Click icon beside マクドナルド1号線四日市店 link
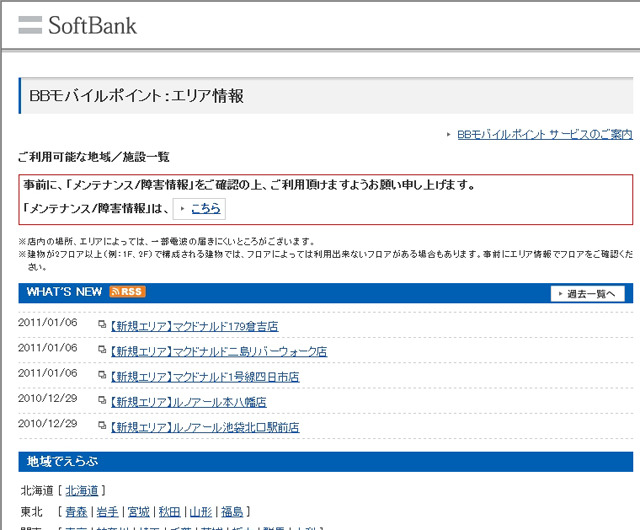The image size is (640, 530). 102,375
